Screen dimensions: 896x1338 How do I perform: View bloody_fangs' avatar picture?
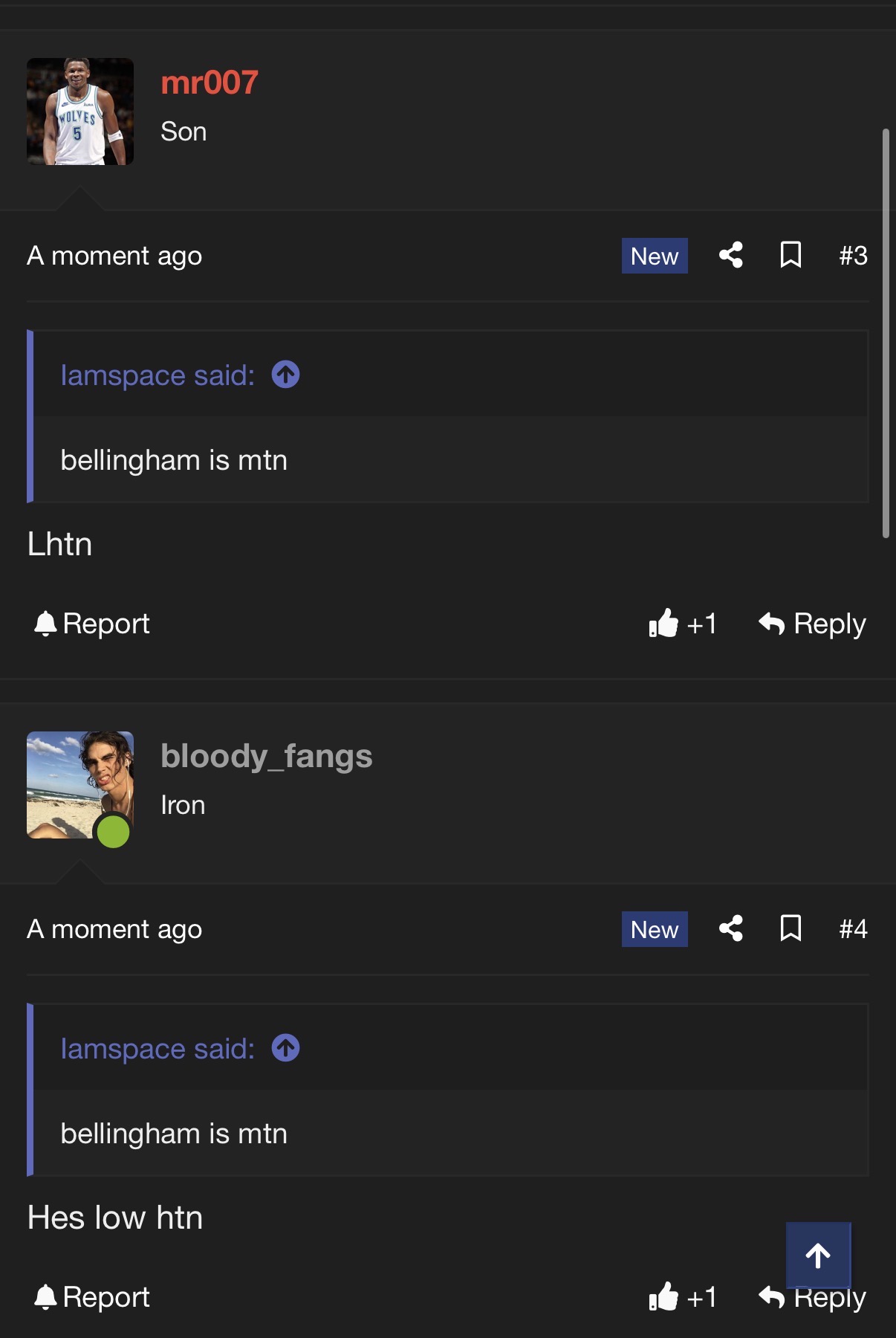click(x=80, y=785)
